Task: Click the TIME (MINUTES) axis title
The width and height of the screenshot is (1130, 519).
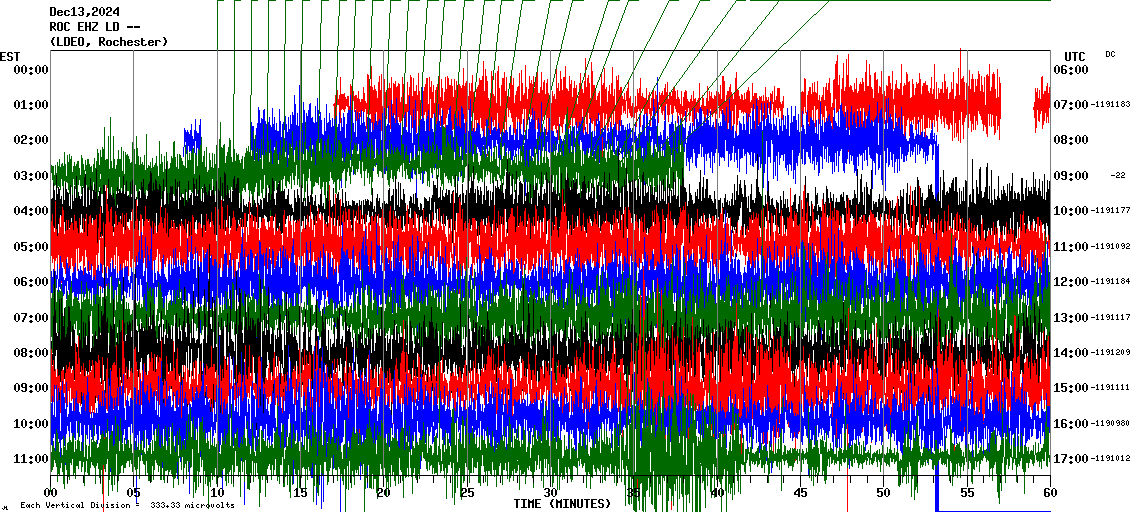Action: point(562,504)
